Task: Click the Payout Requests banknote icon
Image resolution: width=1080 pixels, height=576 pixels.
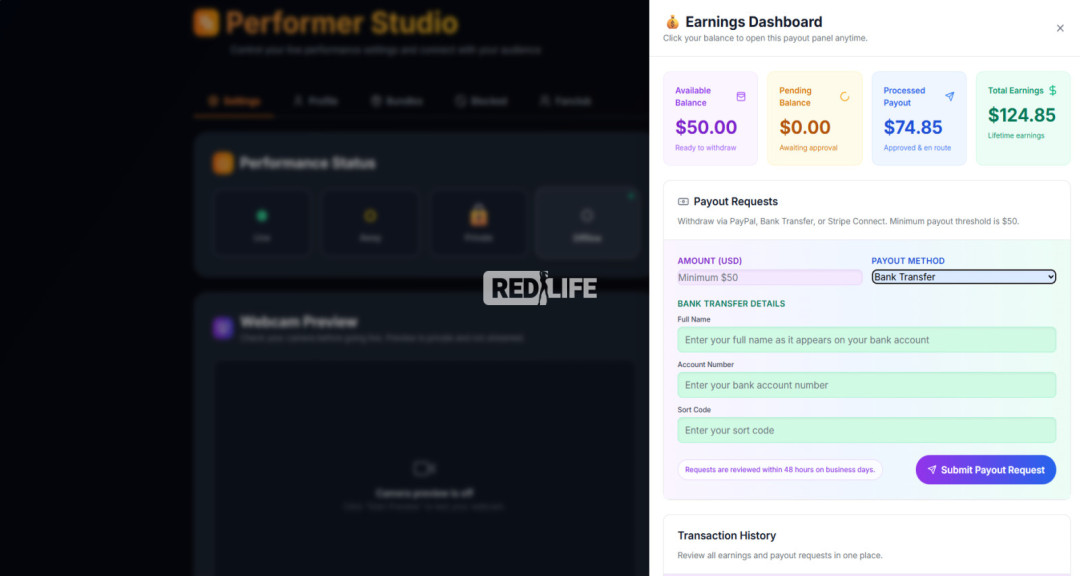Action: click(x=683, y=202)
